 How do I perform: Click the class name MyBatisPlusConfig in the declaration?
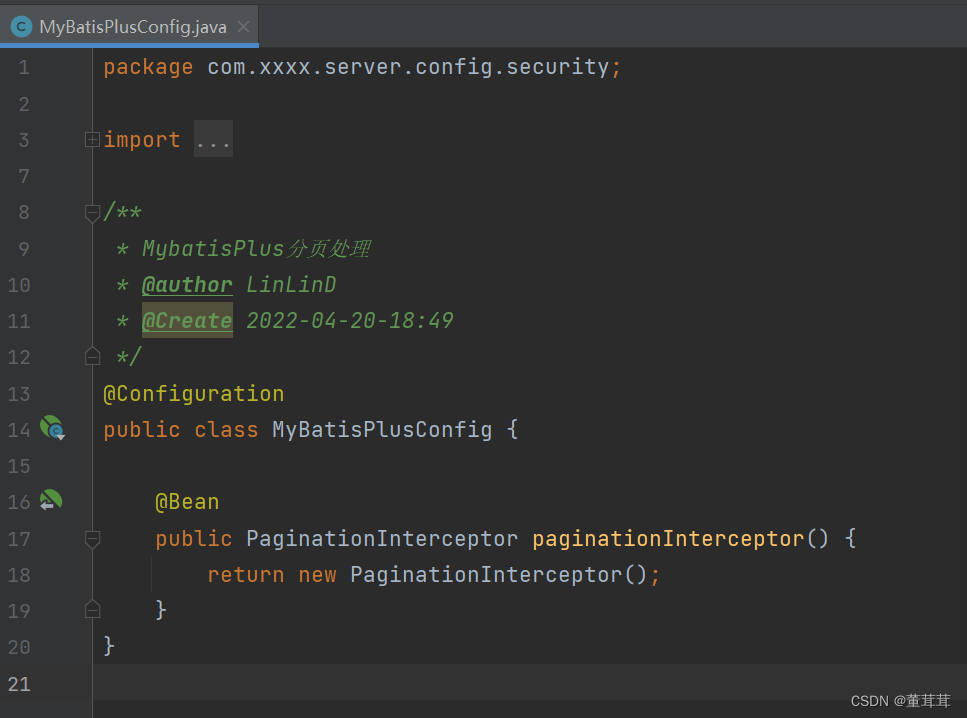pyautogui.click(x=382, y=430)
